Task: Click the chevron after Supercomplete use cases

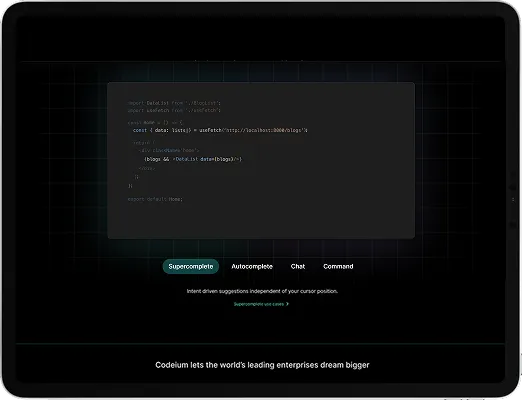Action: [x=287, y=304]
